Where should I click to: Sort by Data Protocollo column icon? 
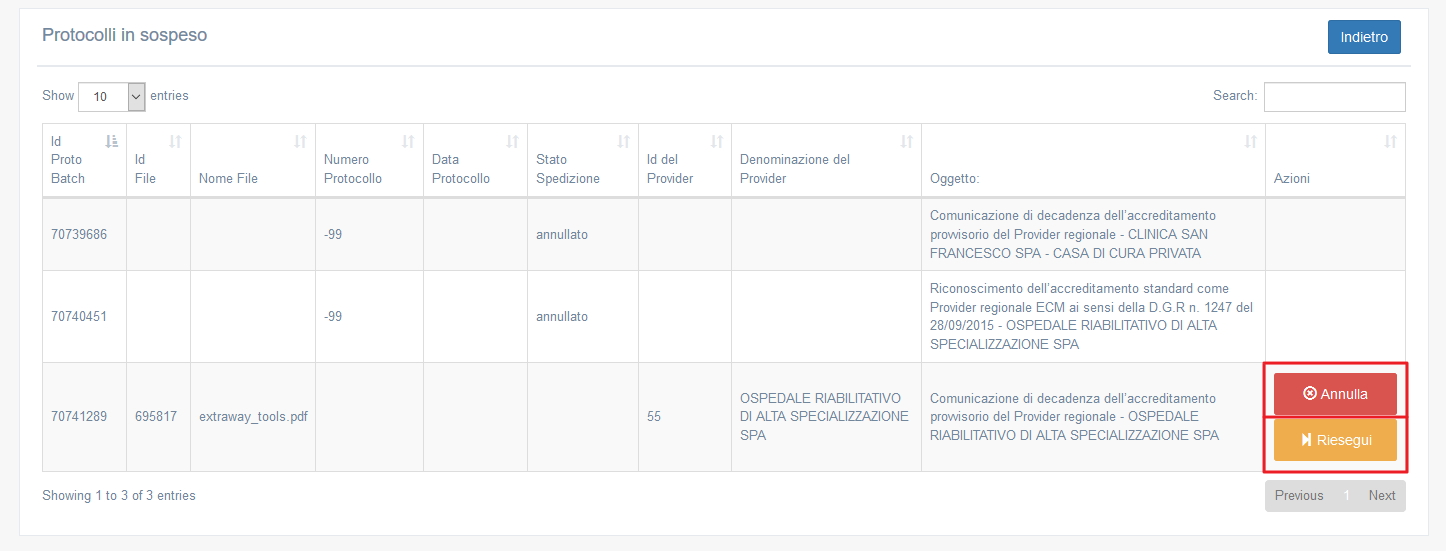[512, 142]
